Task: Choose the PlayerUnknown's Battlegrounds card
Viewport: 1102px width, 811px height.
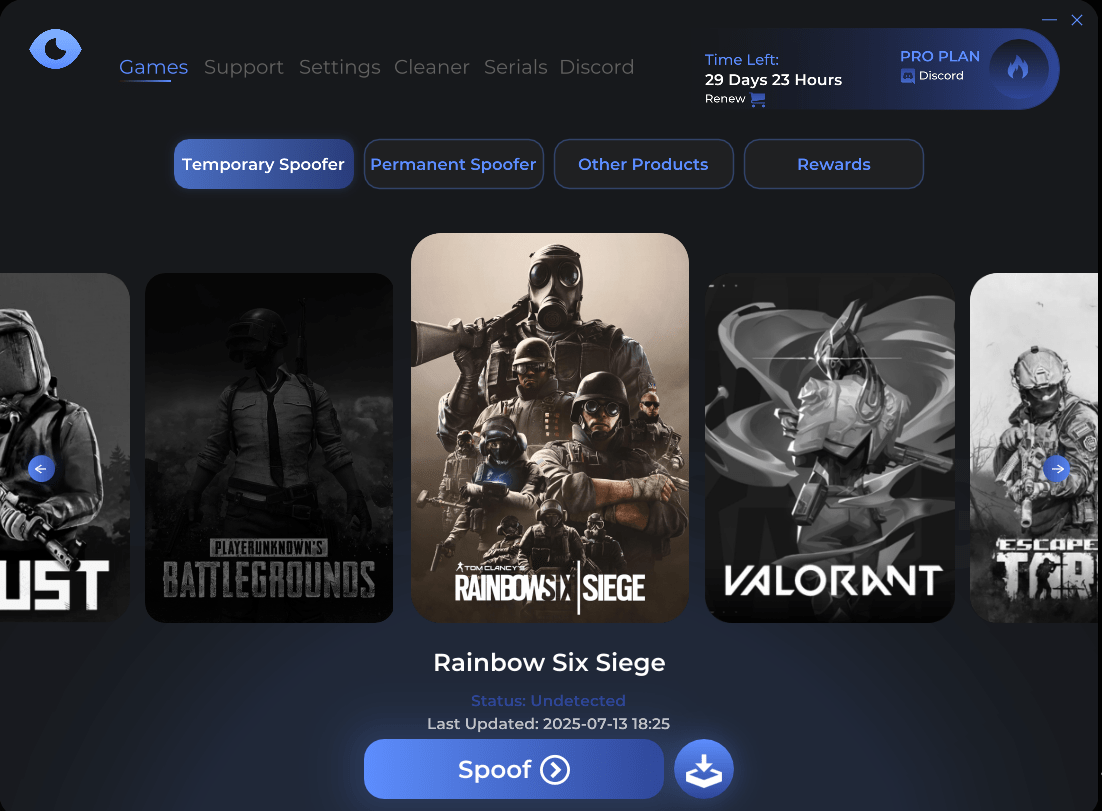Action: tap(268, 447)
